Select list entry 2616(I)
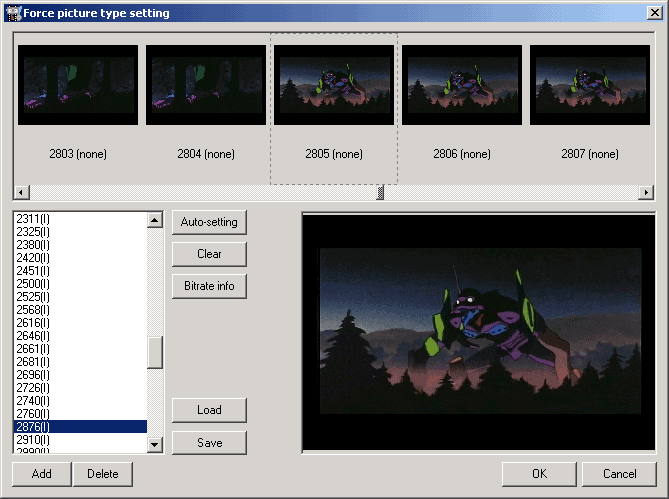 point(80,323)
